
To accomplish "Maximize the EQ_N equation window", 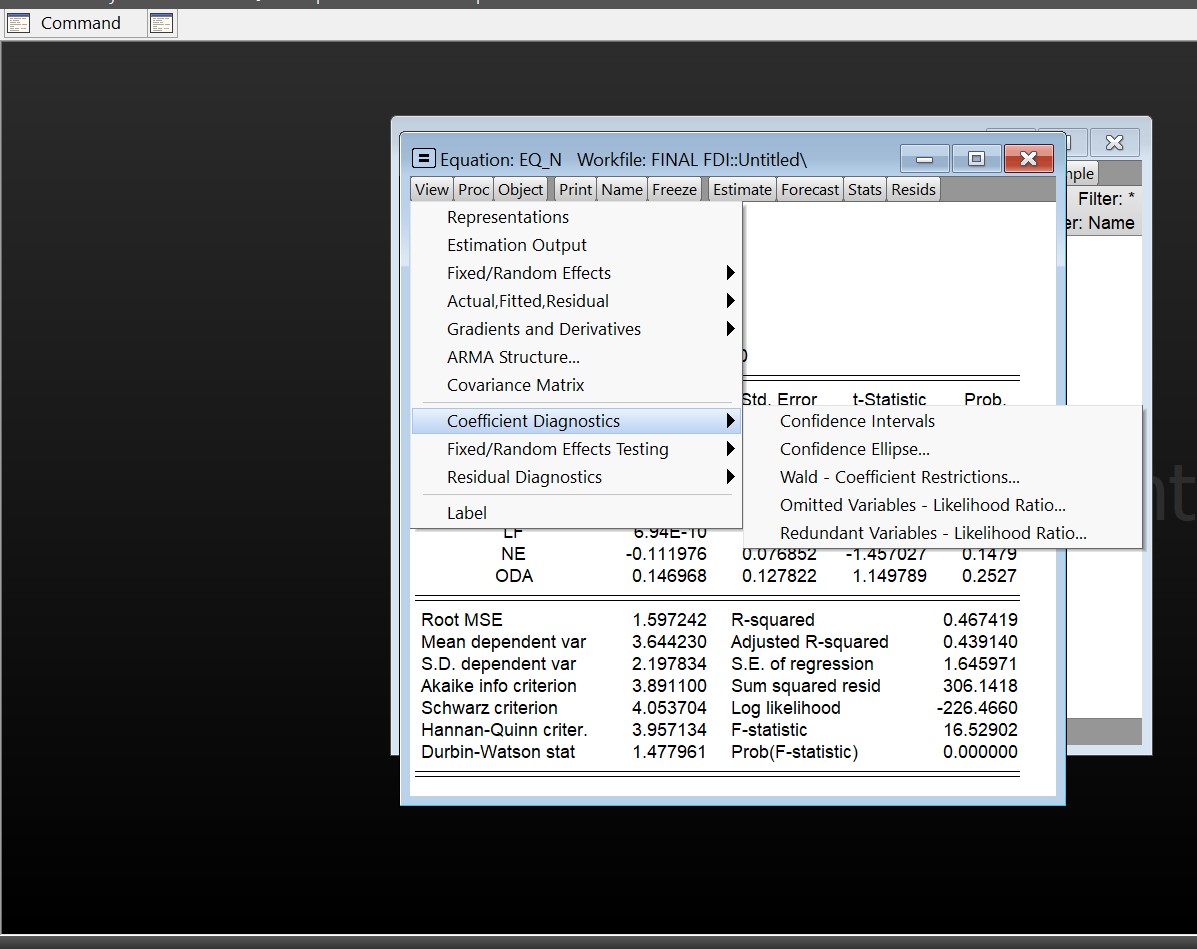I will point(976,159).
